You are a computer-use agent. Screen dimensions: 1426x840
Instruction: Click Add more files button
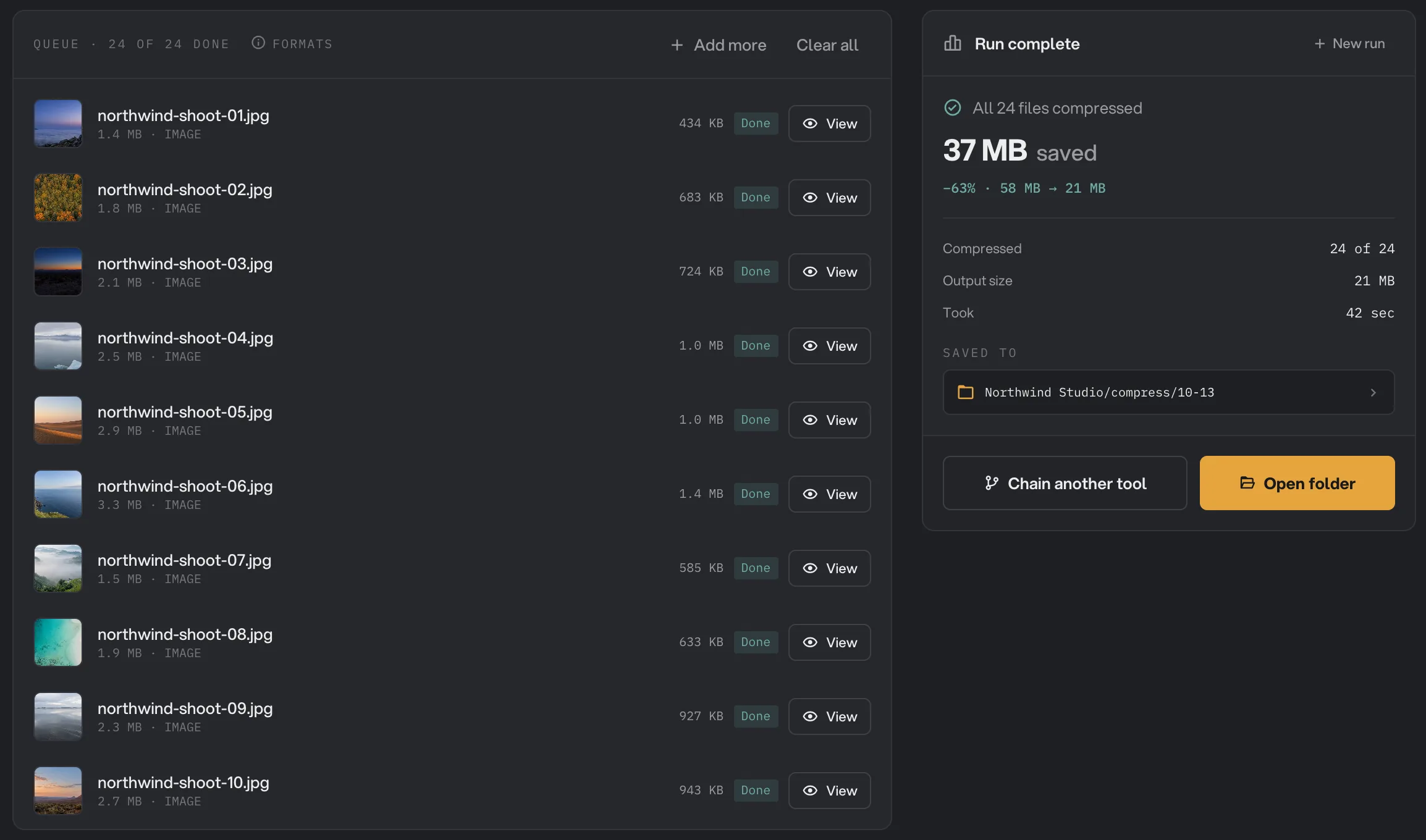tap(719, 45)
